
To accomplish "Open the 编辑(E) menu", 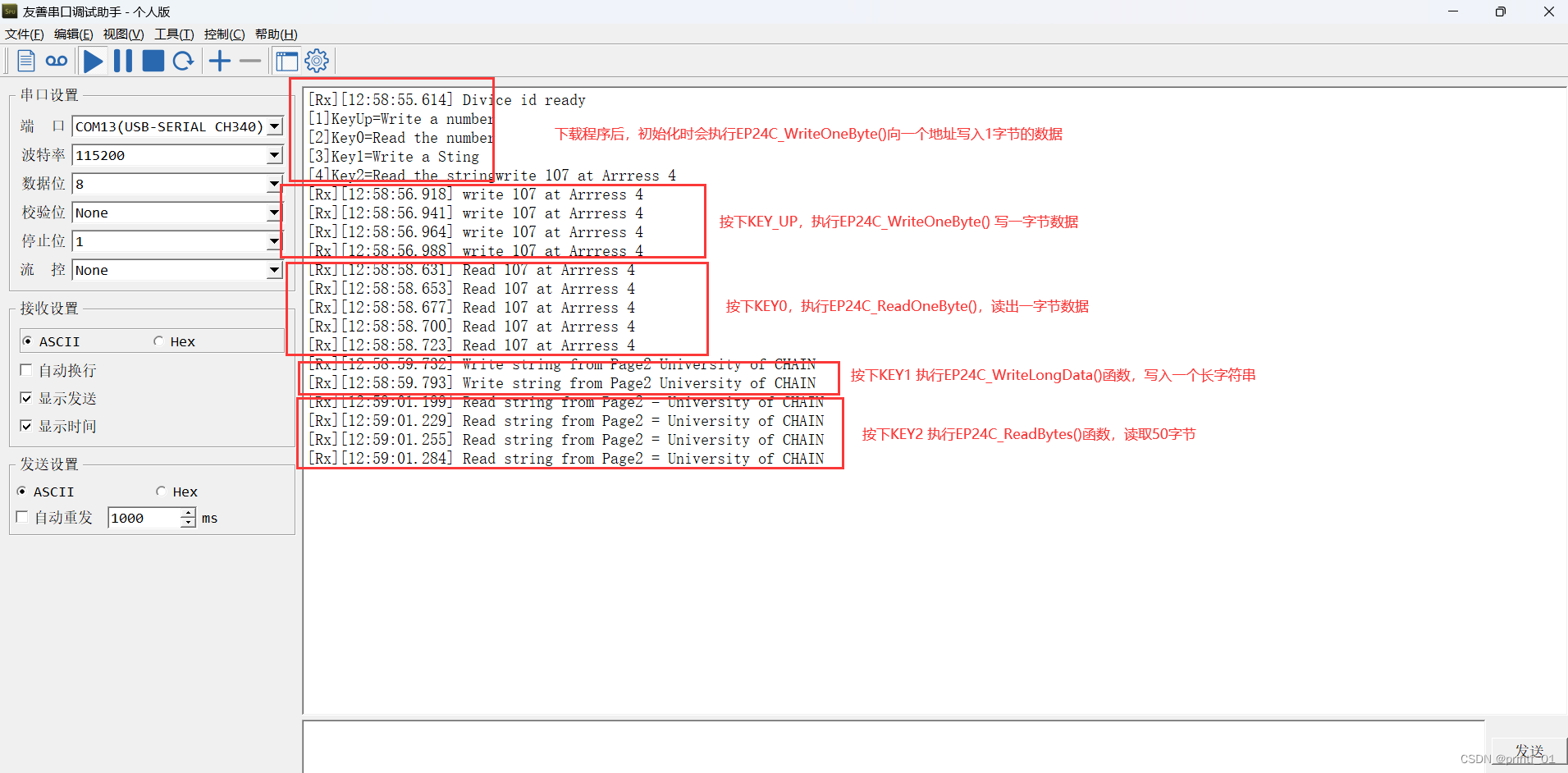I will click(74, 34).
